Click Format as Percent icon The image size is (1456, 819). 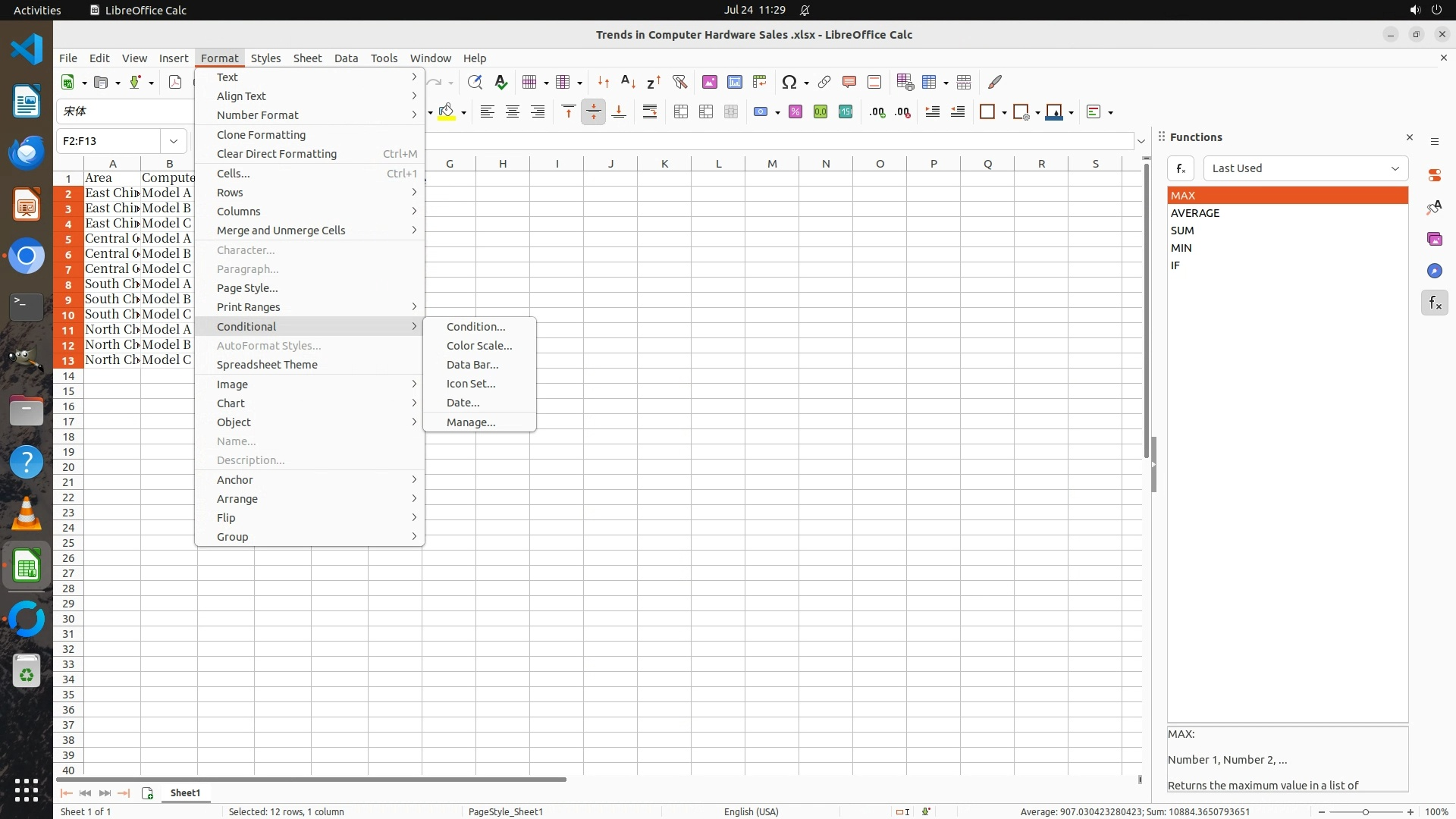(795, 112)
